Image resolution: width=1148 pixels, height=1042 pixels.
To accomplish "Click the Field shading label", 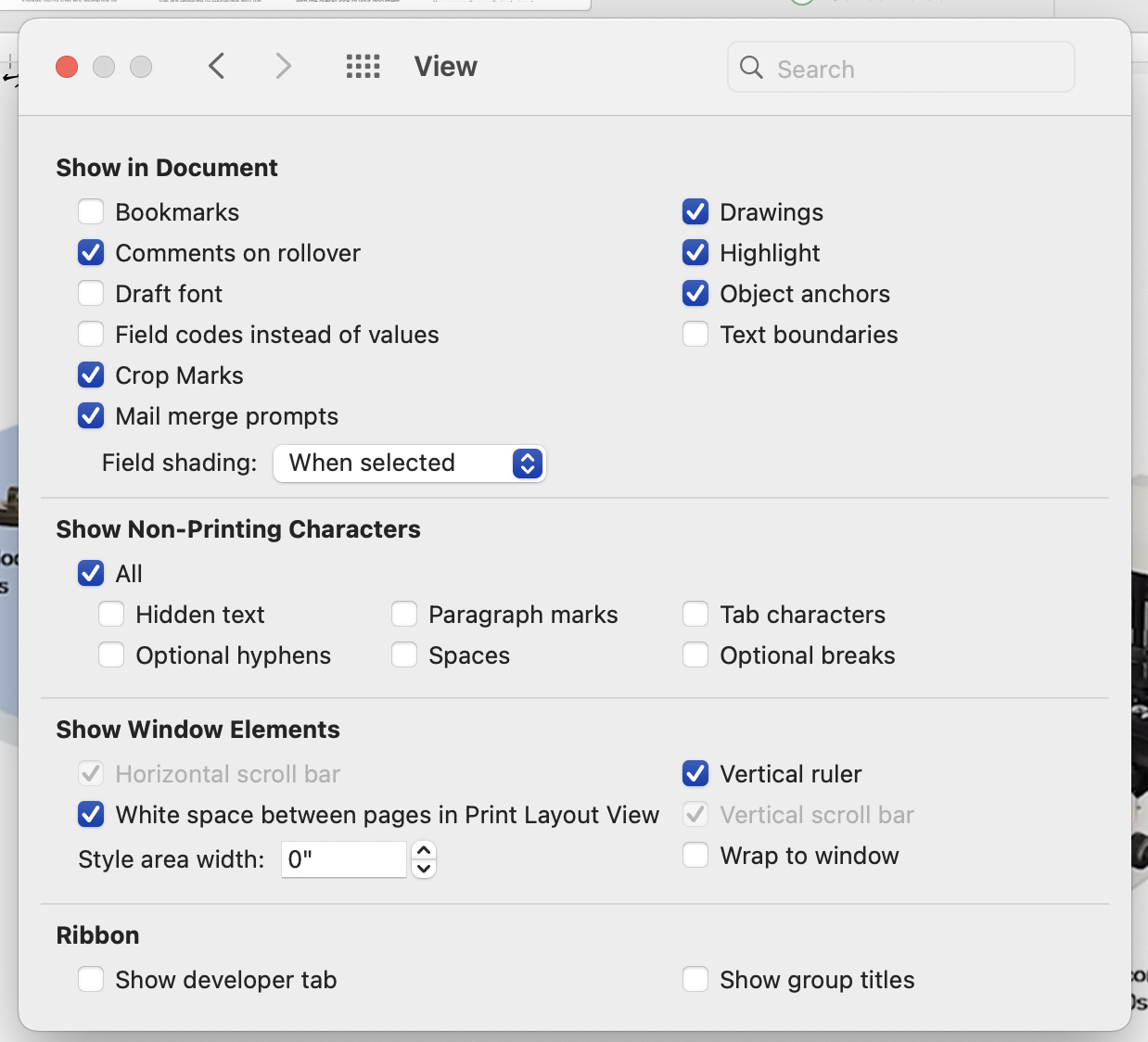I will click(180, 463).
